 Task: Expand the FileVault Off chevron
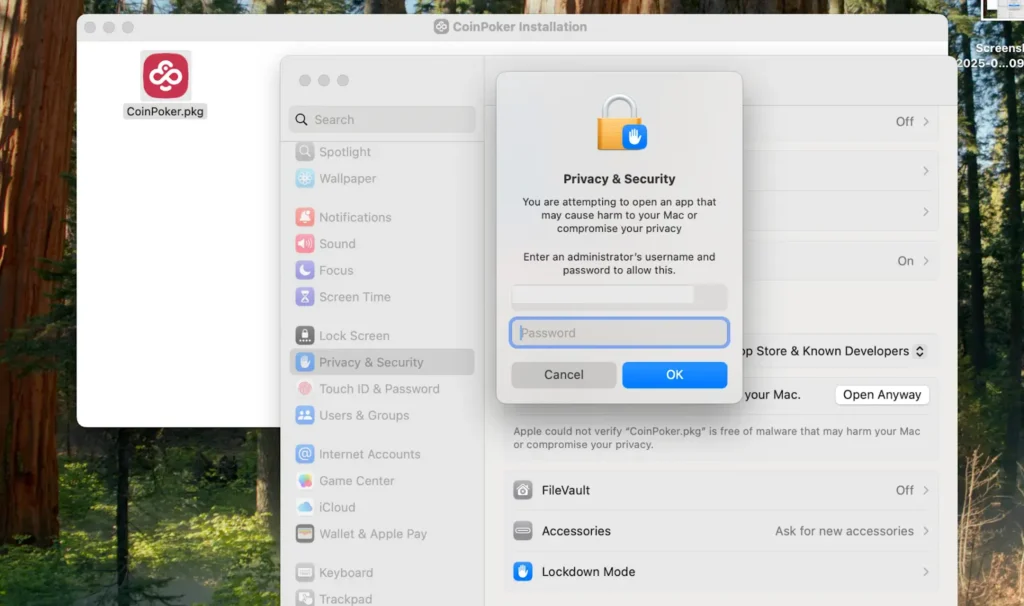[926, 490]
